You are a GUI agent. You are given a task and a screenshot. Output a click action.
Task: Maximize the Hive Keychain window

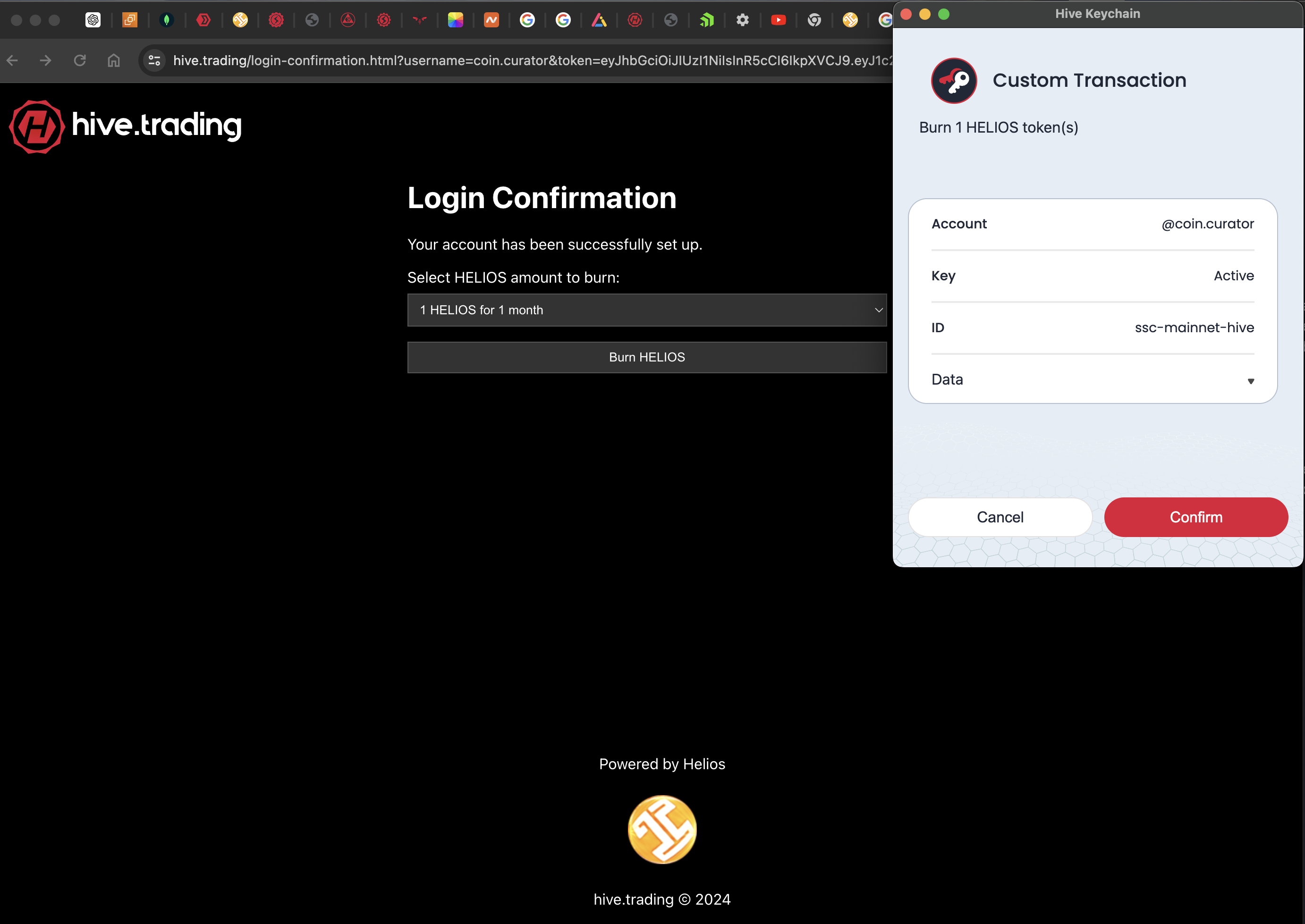(x=944, y=14)
